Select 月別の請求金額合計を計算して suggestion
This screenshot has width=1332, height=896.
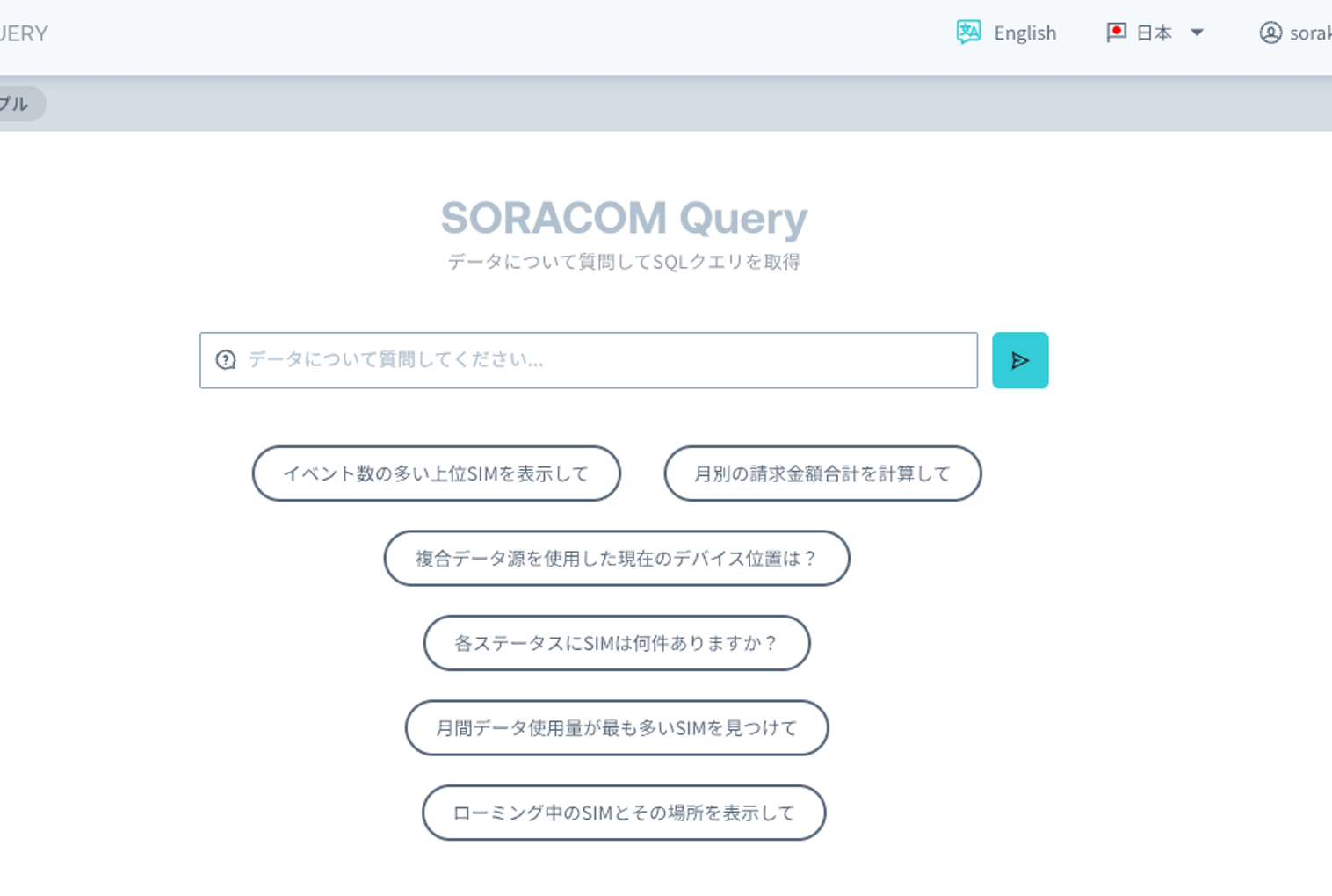click(x=822, y=473)
